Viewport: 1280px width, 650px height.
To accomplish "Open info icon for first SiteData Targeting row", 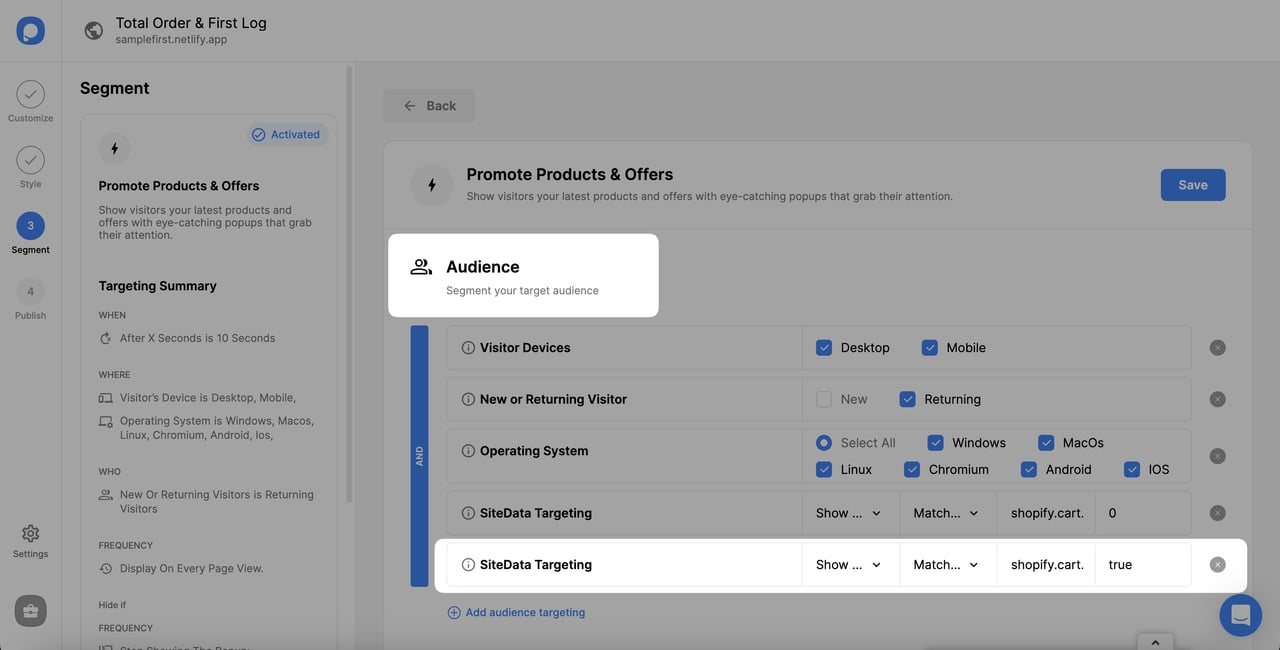I will pos(468,513).
